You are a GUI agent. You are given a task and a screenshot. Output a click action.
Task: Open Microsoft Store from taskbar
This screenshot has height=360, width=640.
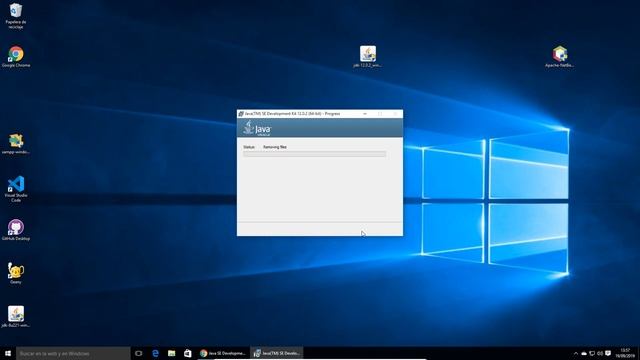tap(188, 353)
